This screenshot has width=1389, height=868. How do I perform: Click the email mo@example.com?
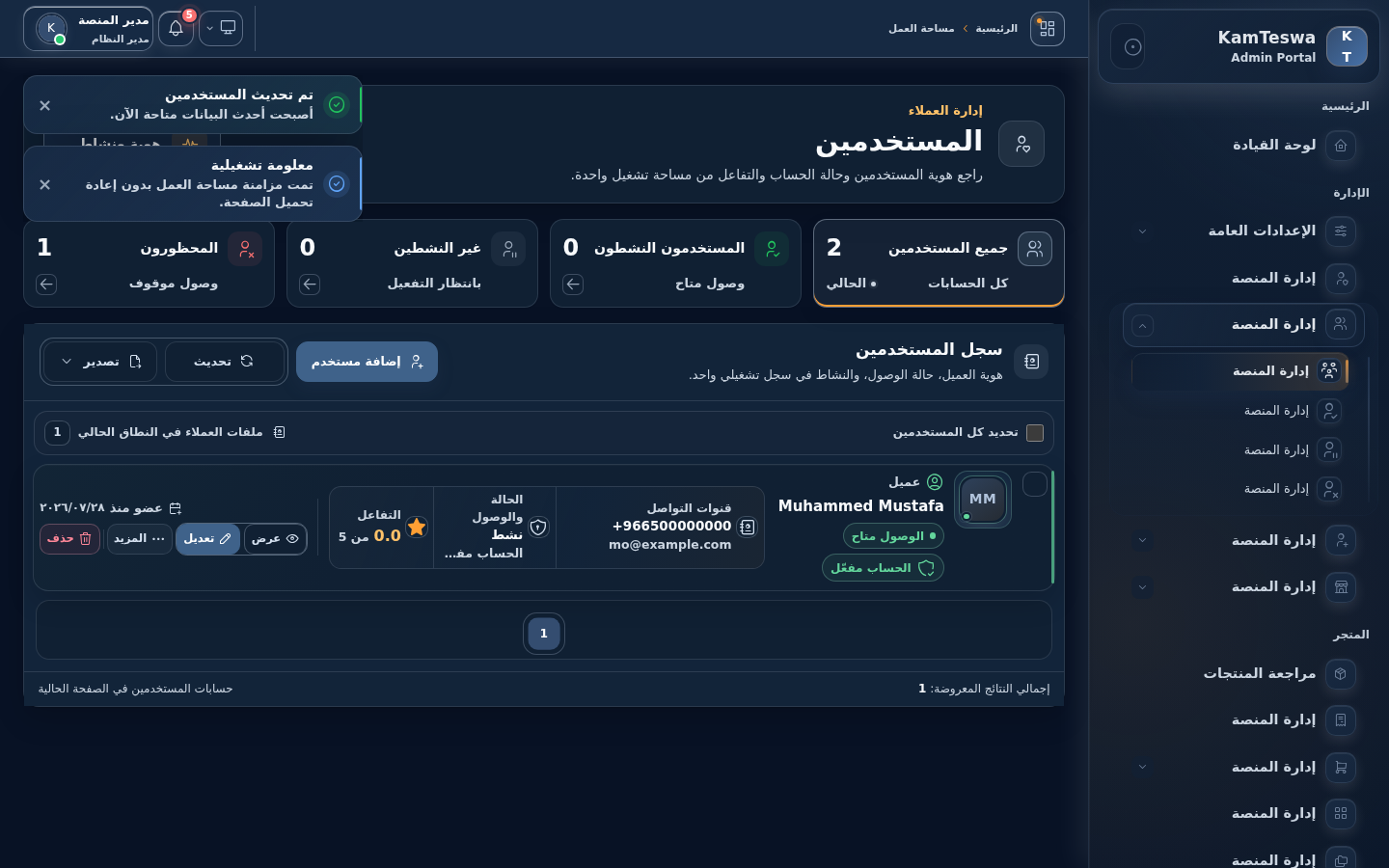pyautogui.click(x=670, y=545)
